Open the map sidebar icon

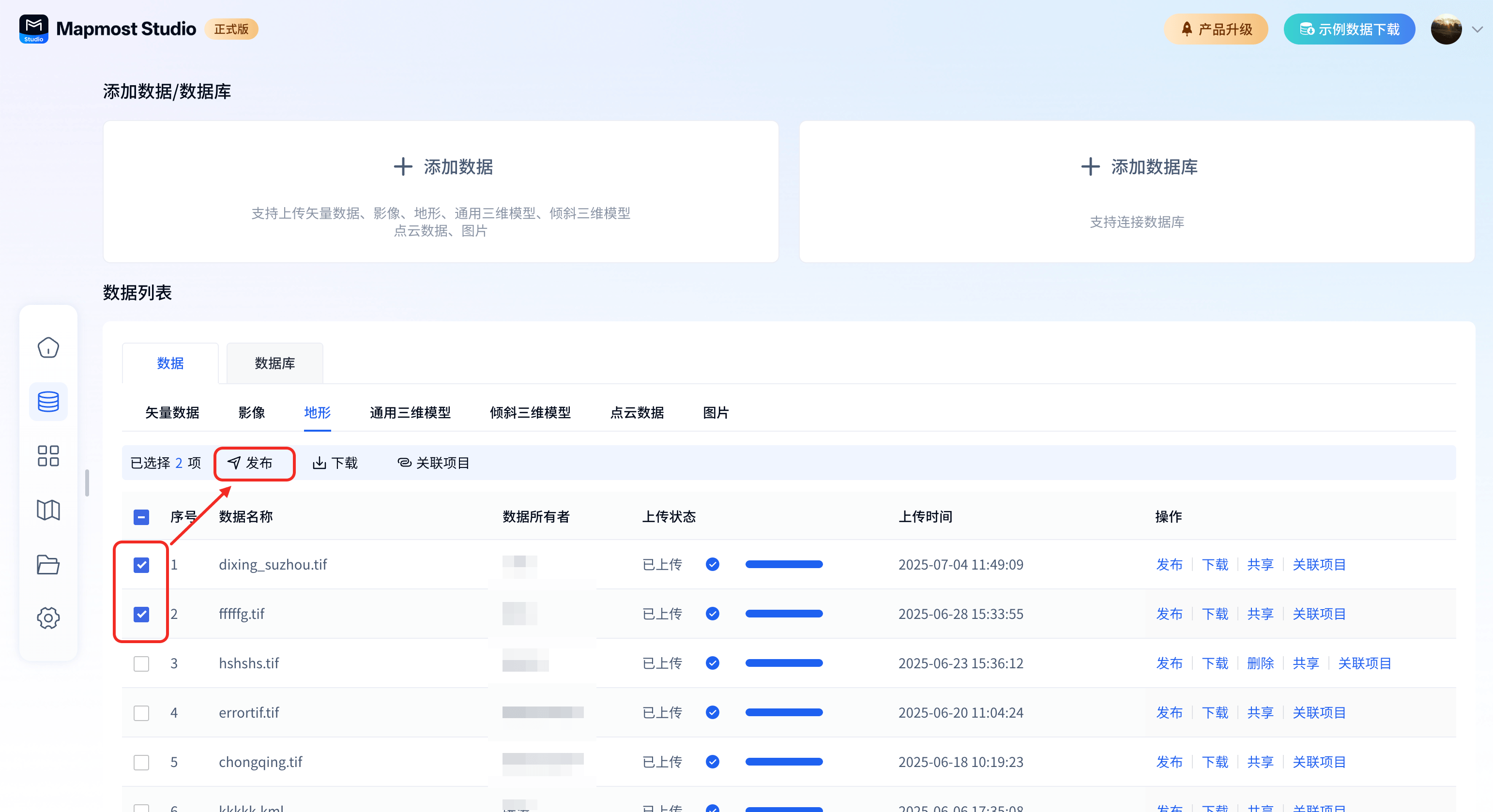pyautogui.click(x=48, y=510)
